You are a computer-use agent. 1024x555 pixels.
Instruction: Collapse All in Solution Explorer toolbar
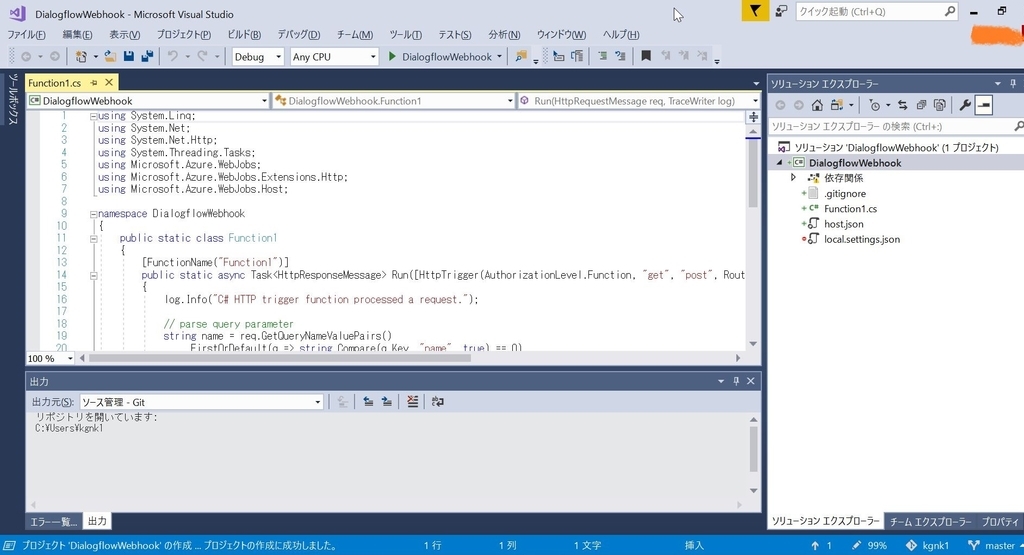coord(921,105)
